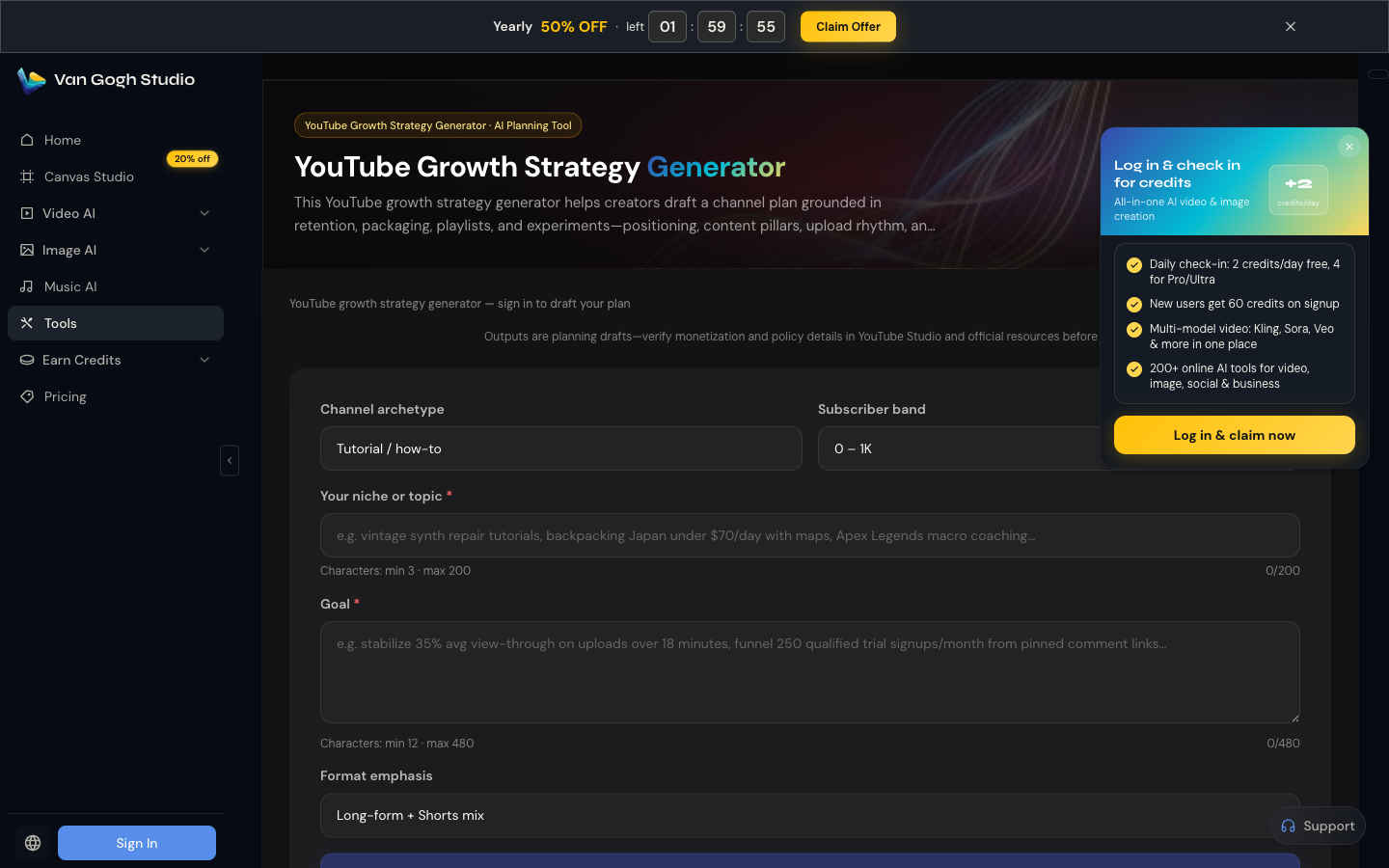Select Tools in the sidebar
The image size is (1389, 868).
(116, 323)
